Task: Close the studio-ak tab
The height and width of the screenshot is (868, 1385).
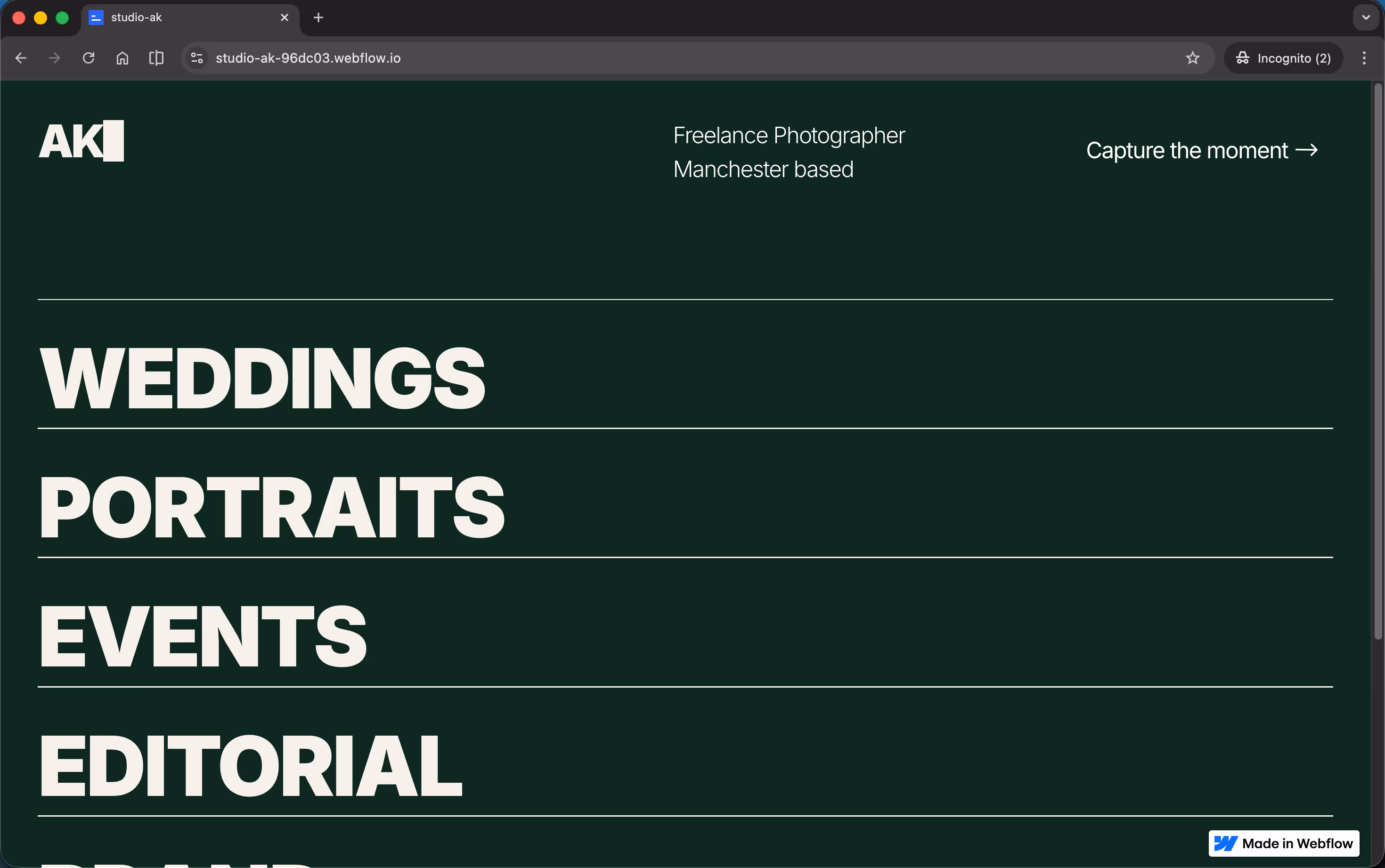Action: (284, 18)
